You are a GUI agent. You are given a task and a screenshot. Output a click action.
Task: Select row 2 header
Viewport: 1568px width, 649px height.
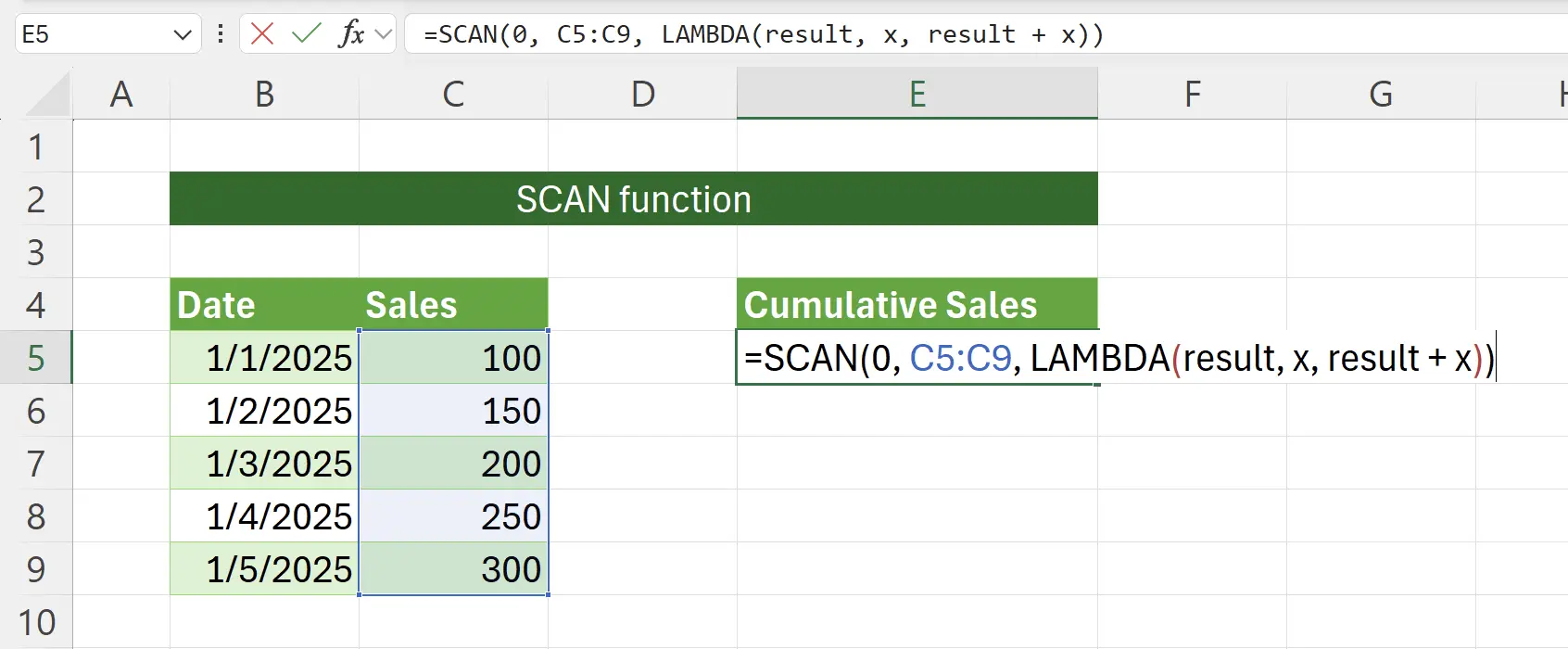pyautogui.click(x=36, y=199)
